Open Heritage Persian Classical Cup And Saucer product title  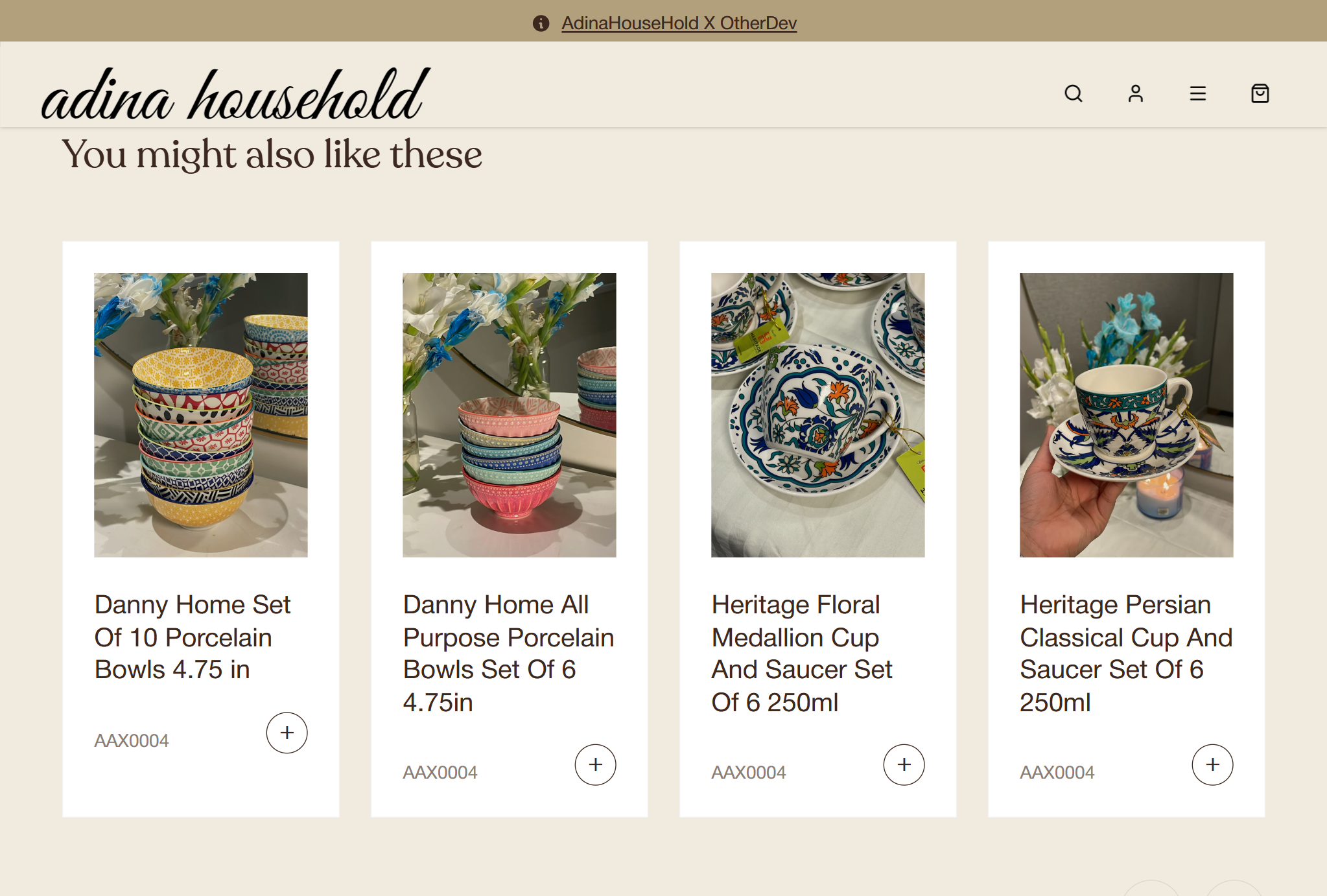click(x=1126, y=653)
